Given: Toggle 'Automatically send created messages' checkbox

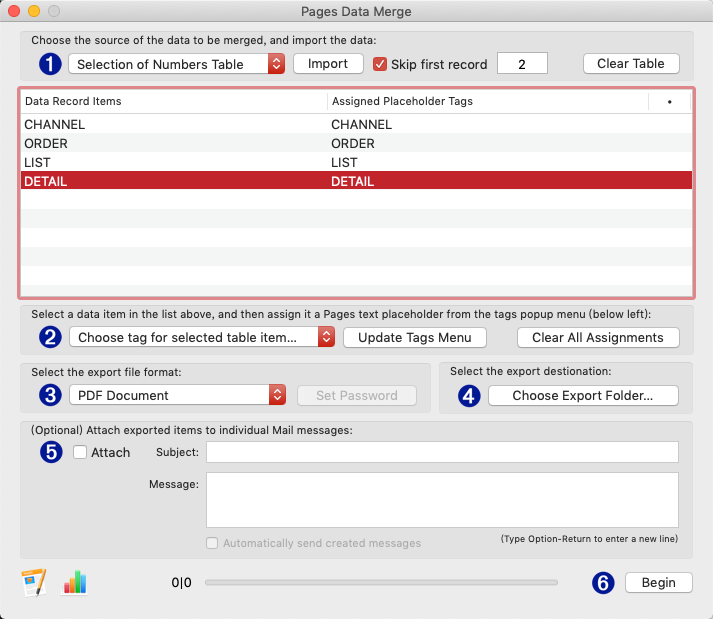Looking at the screenshot, I should tap(212, 543).
